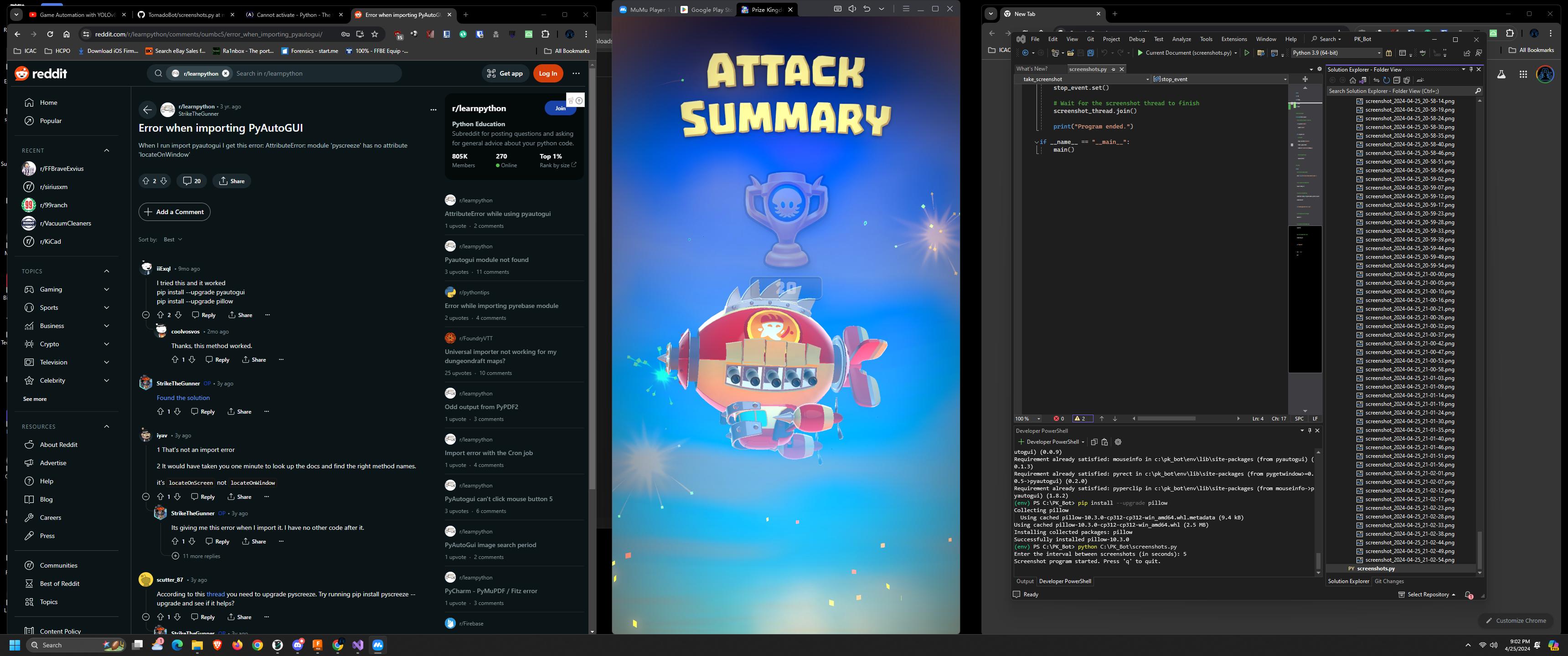Switch to the What's New? tab in Visual Studio
Image resolution: width=1568 pixels, height=656 pixels.
1032,69
